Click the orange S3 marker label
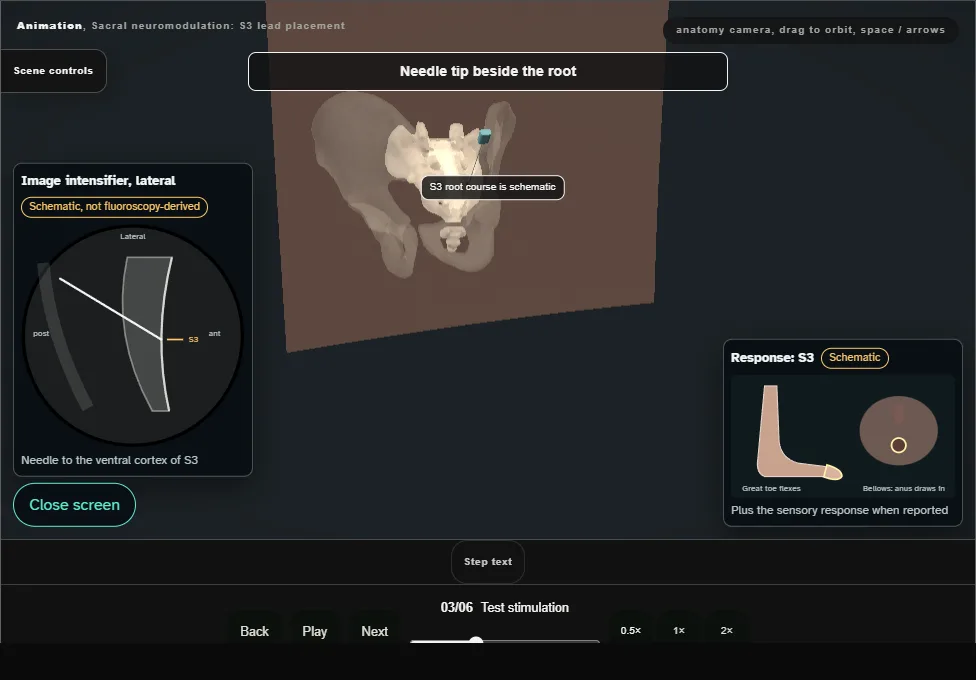 193,339
